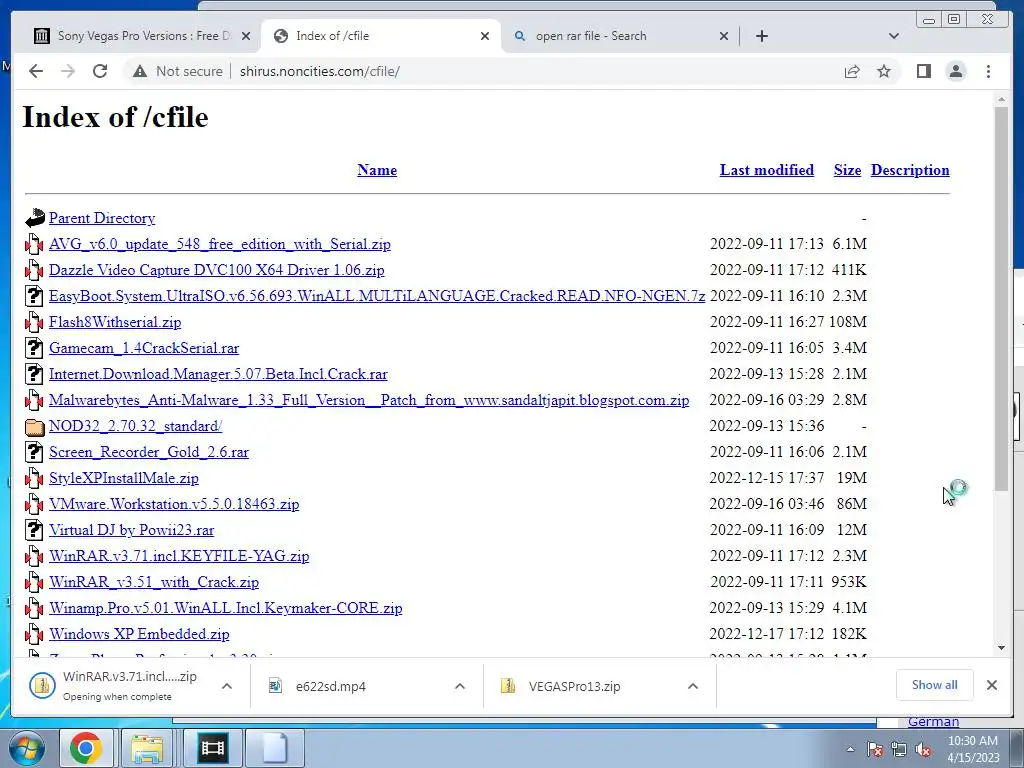Open the side panel icon

click(x=923, y=71)
